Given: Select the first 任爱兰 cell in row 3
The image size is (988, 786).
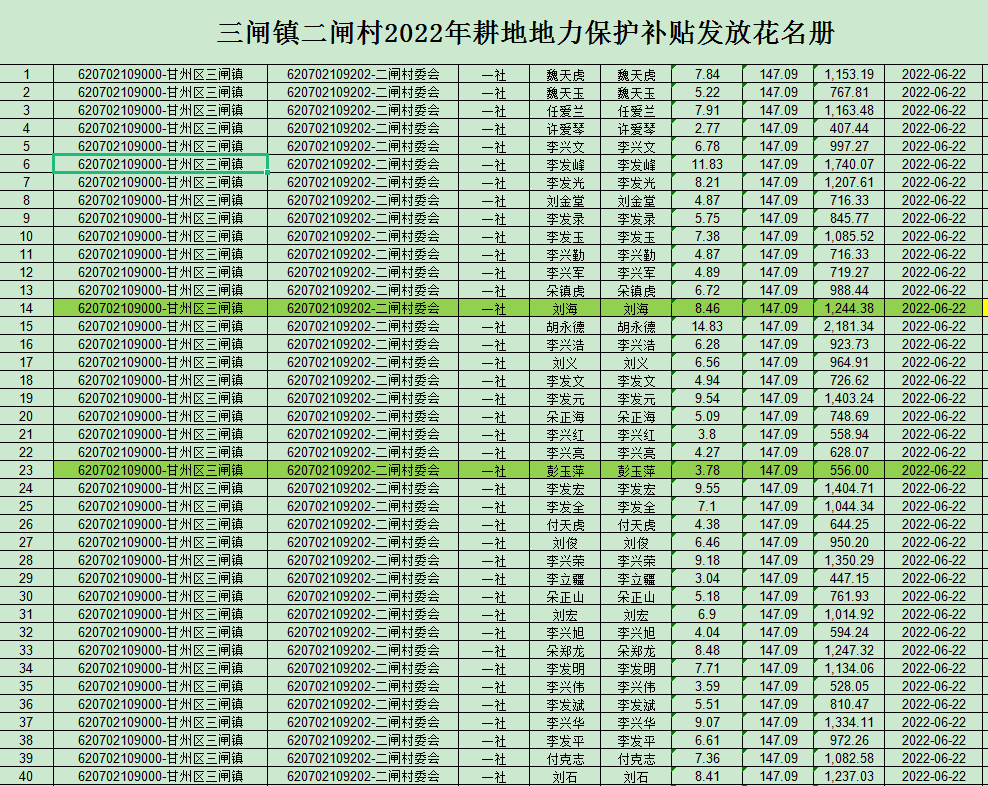Looking at the screenshot, I should tap(565, 110).
